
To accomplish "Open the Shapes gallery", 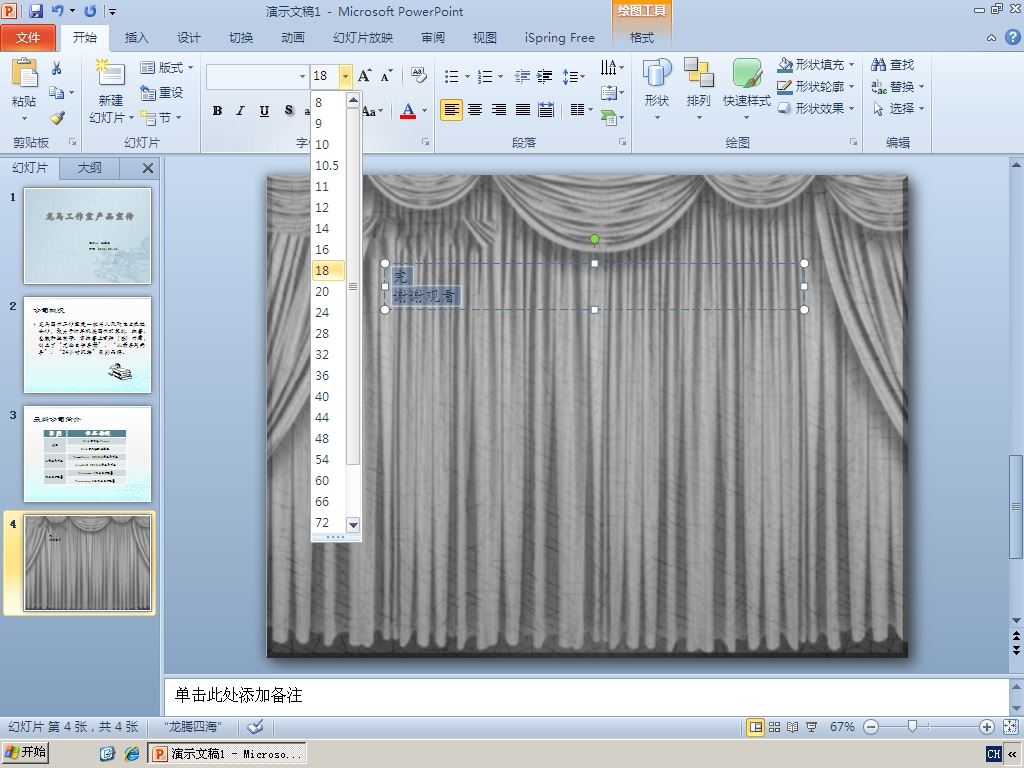I will (x=656, y=89).
